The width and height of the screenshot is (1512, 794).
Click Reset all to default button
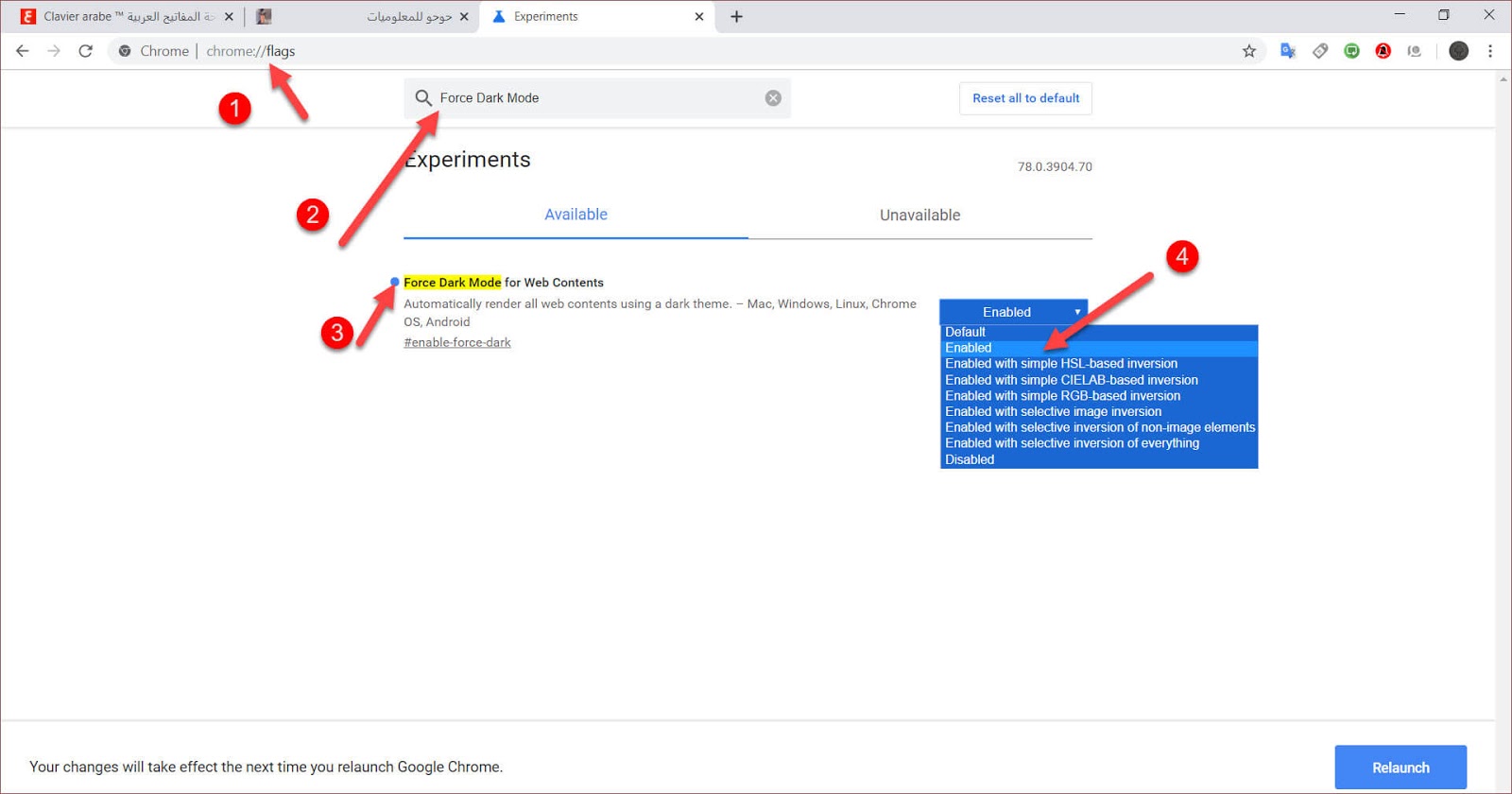tap(1025, 98)
